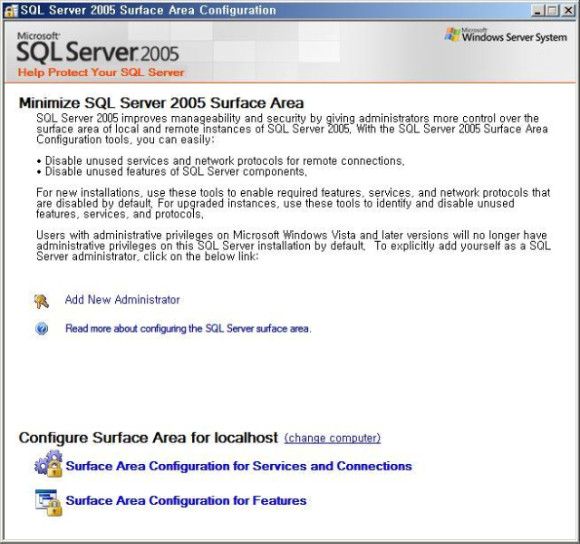580x544 pixels.
Task: Click the bullet 'Disable unused services and network protocols'
Action: click(220, 161)
